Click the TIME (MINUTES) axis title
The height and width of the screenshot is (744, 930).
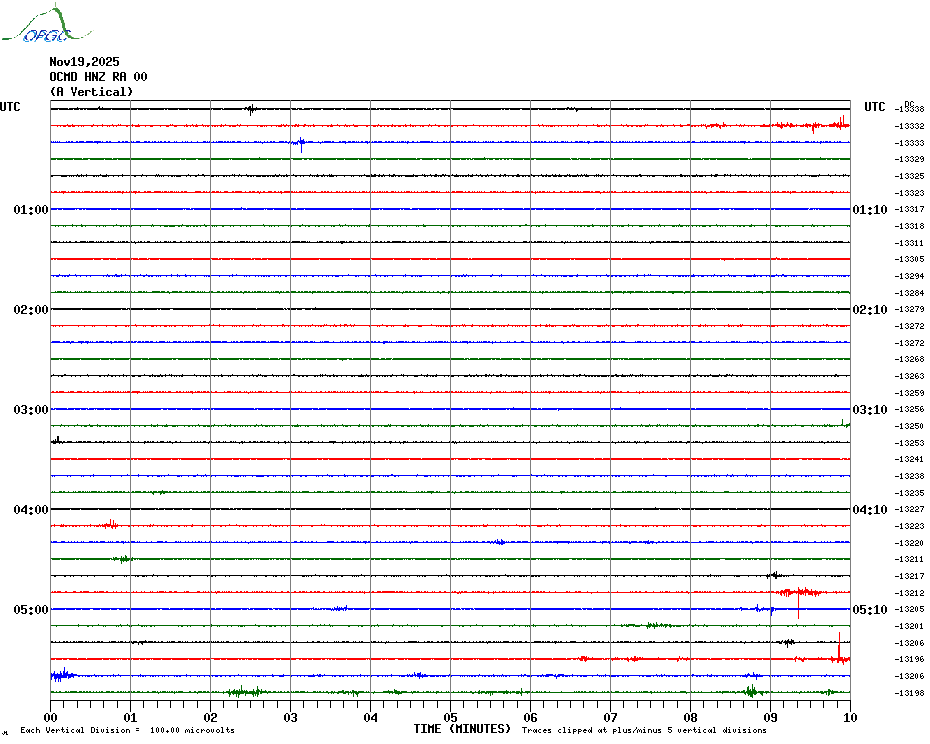point(462,729)
